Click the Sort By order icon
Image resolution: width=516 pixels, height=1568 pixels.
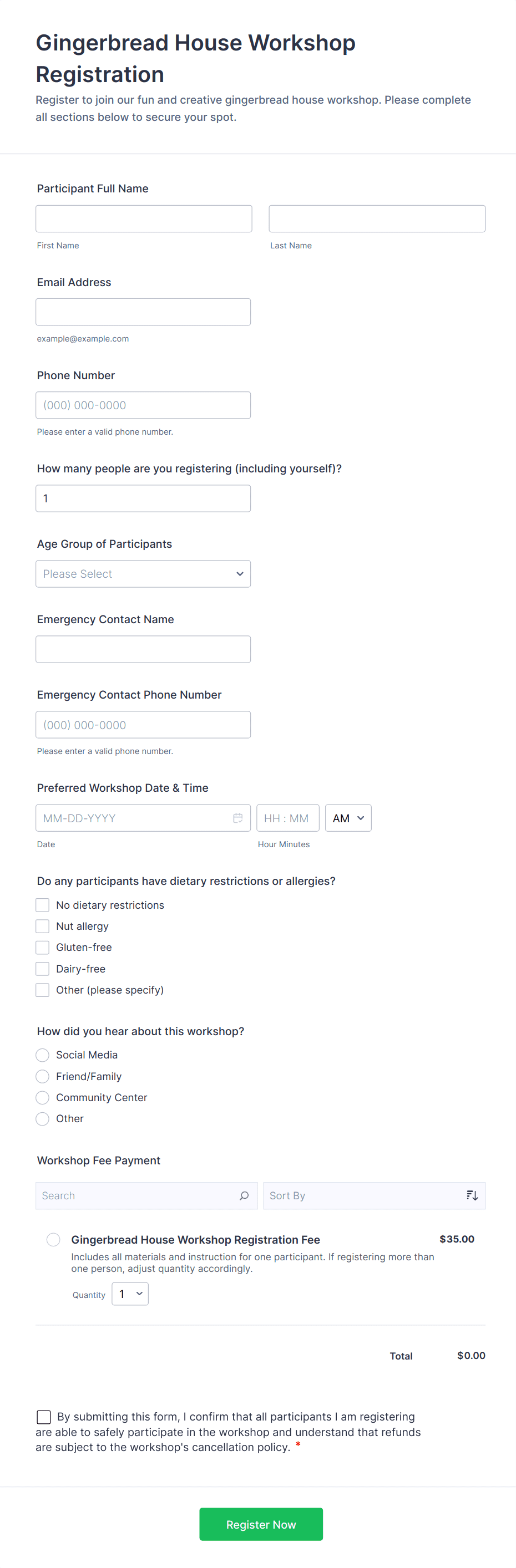coord(472,1195)
